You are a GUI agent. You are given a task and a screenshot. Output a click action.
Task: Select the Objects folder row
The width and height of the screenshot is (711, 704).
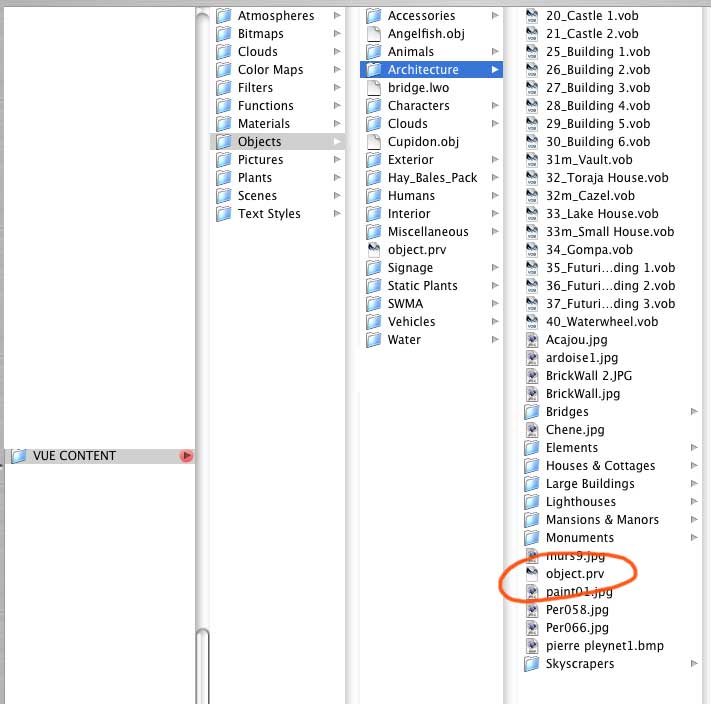pos(278,142)
